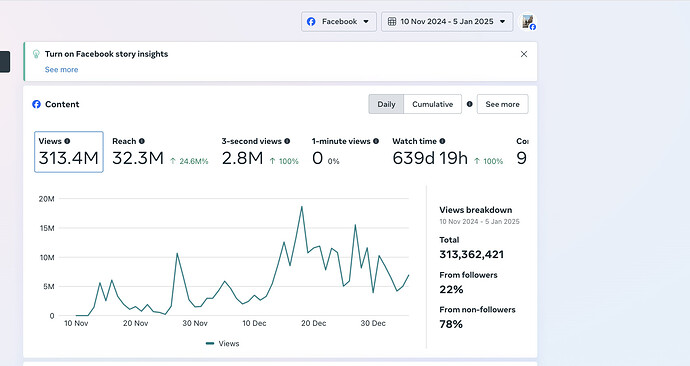Click the info icon beside Reach metric
Screen dimensions: 690x366
[x=142, y=141]
